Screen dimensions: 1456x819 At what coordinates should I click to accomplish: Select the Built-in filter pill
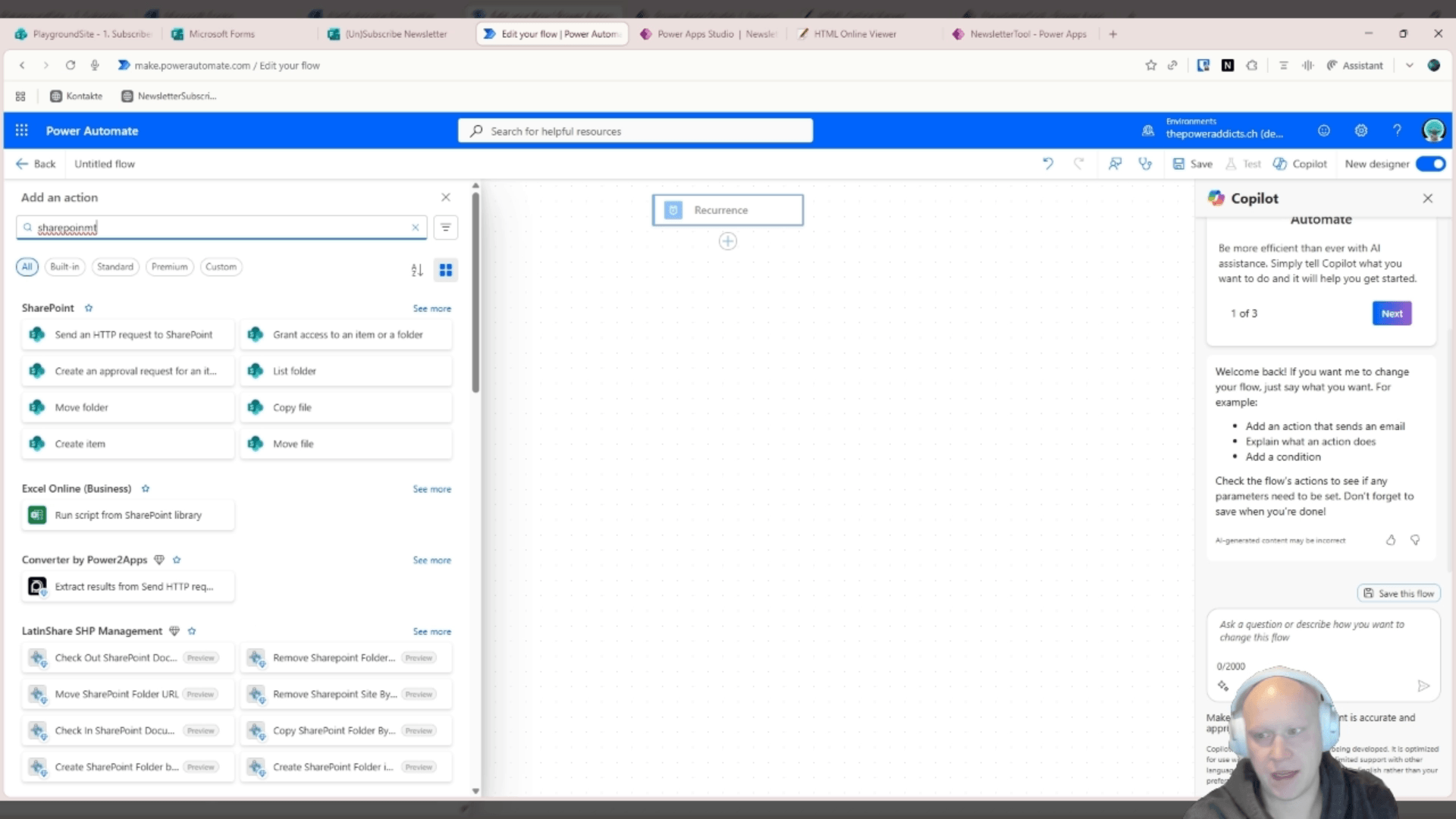[x=64, y=267]
